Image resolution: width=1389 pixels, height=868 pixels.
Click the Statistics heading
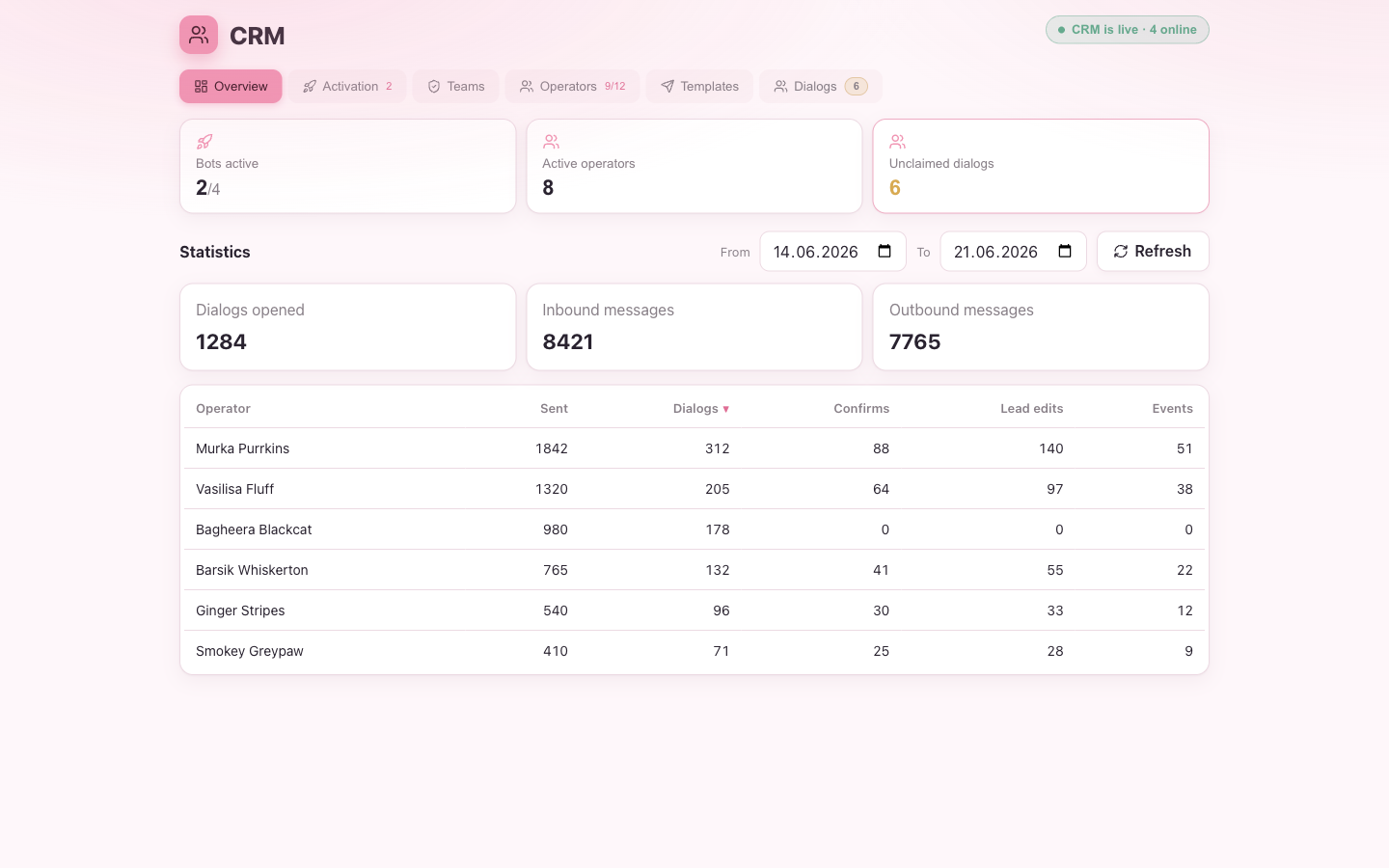click(x=215, y=252)
